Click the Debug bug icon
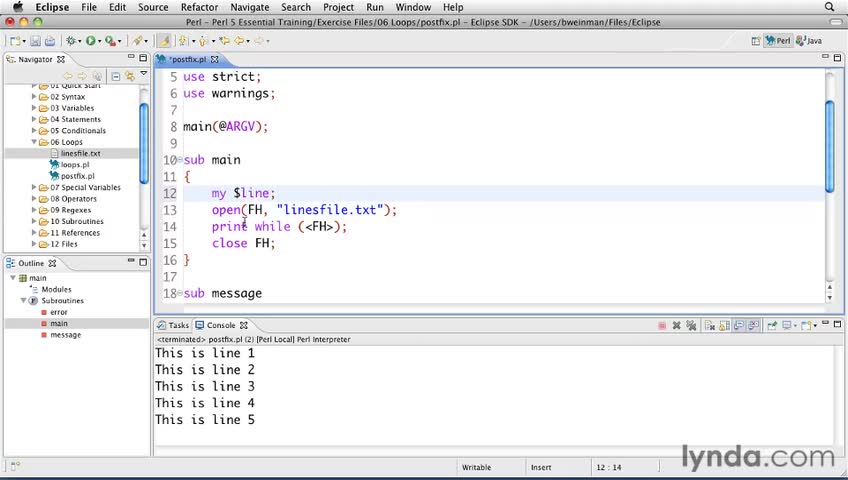The width and height of the screenshot is (848, 480). click(x=71, y=41)
